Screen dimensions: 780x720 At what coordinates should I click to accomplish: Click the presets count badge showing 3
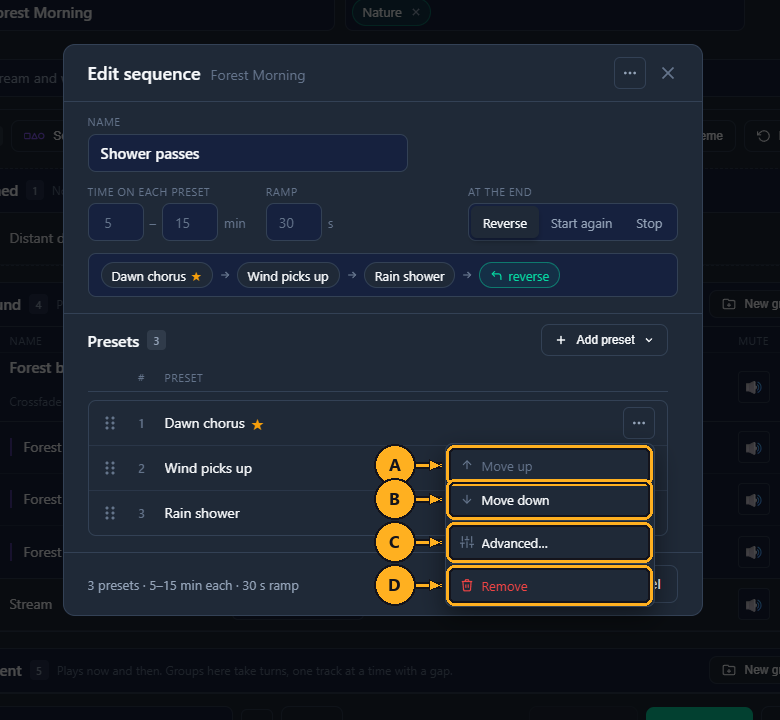[x=156, y=341]
